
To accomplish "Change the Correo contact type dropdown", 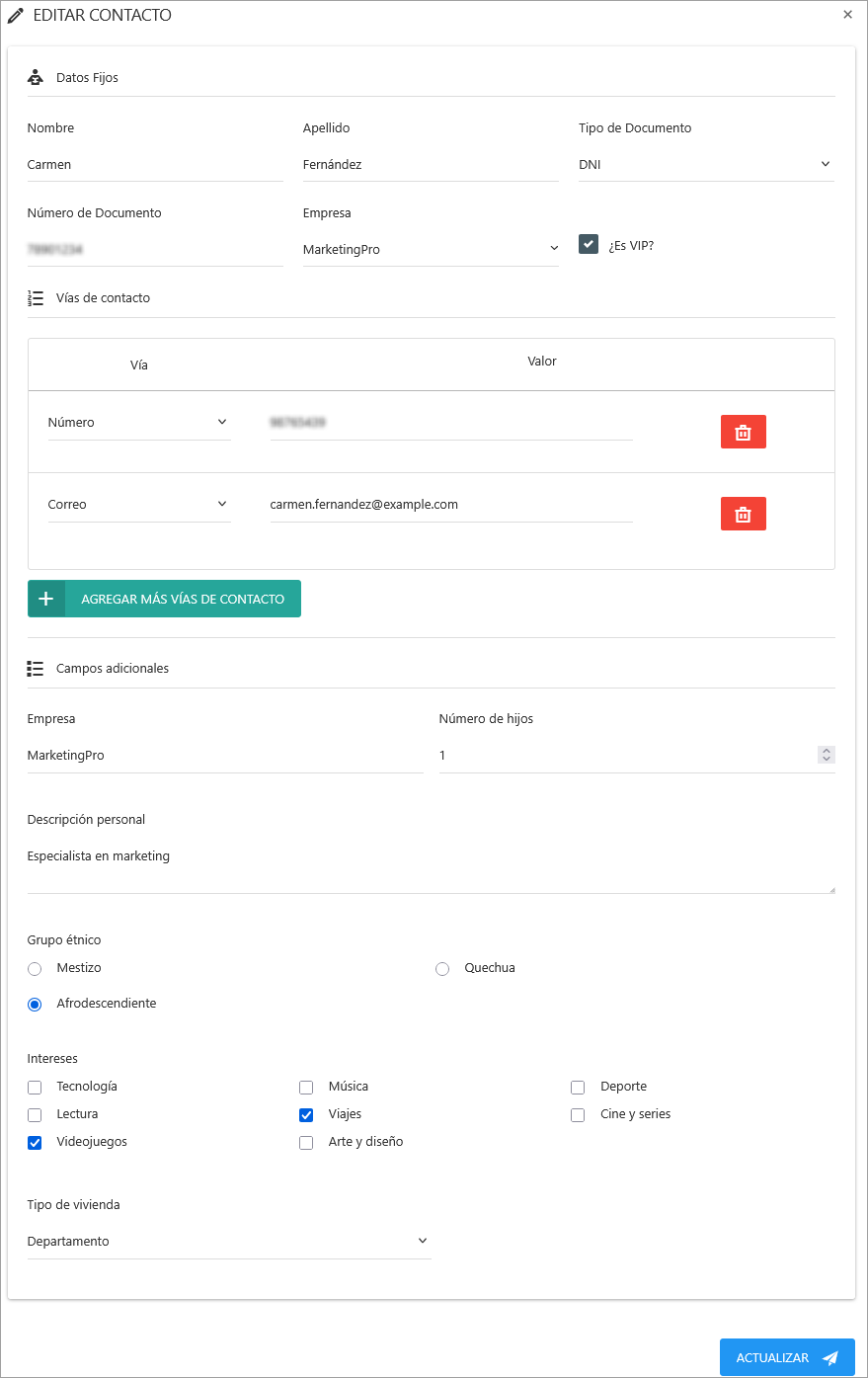I will pyautogui.click(x=138, y=505).
